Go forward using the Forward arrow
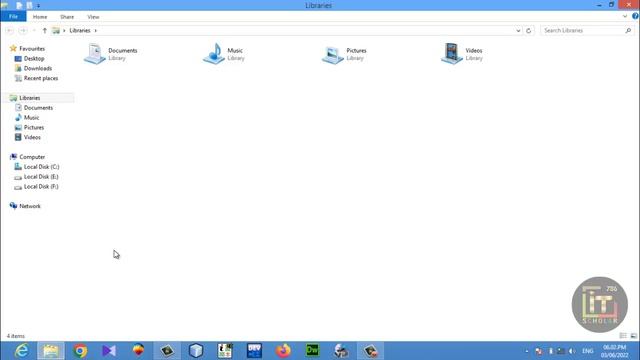 (23, 31)
